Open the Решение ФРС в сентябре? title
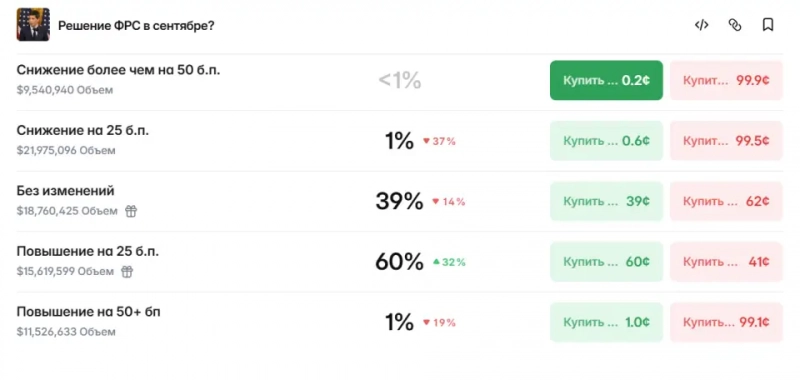The width and height of the screenshot is (800, 380). [x=136, y=26]
